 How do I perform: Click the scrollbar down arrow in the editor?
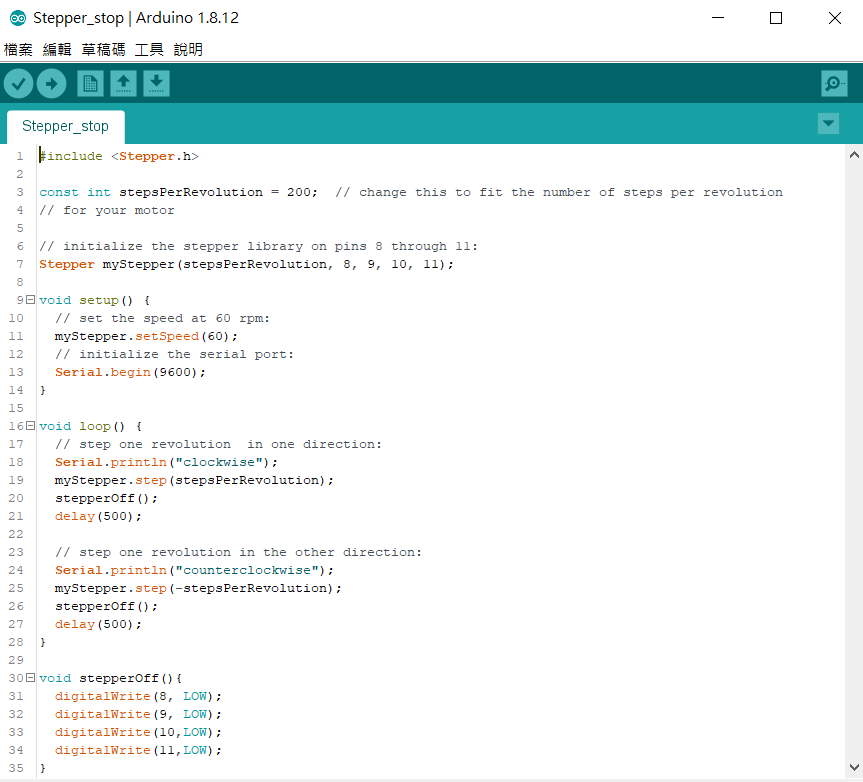click(x=853, y=768)
